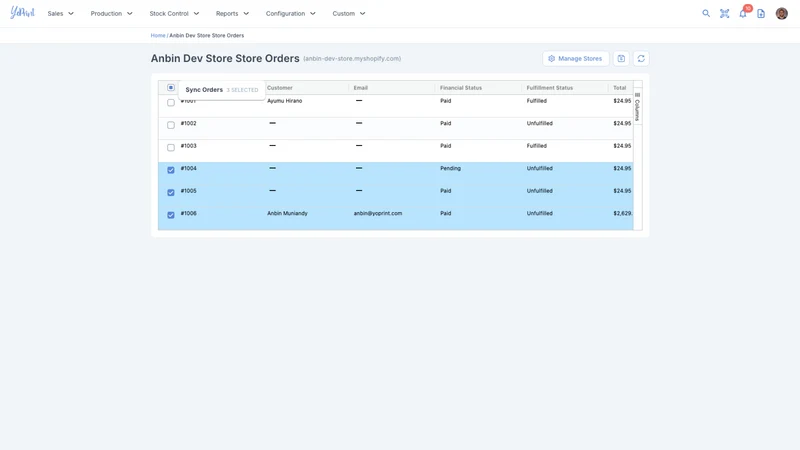800x450 pixels.
Task: Click Fulfilled status in order #1003 row
Action: (x=536, y=146)
